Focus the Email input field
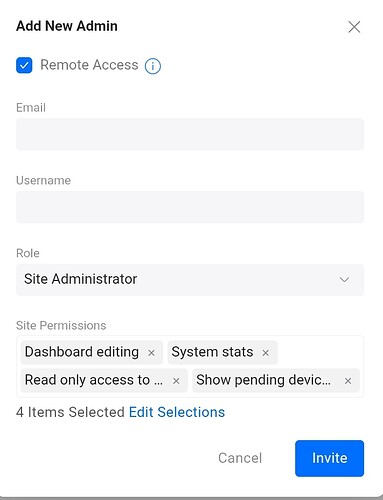Viewport: 383px width, 500px height. (190, 134)
